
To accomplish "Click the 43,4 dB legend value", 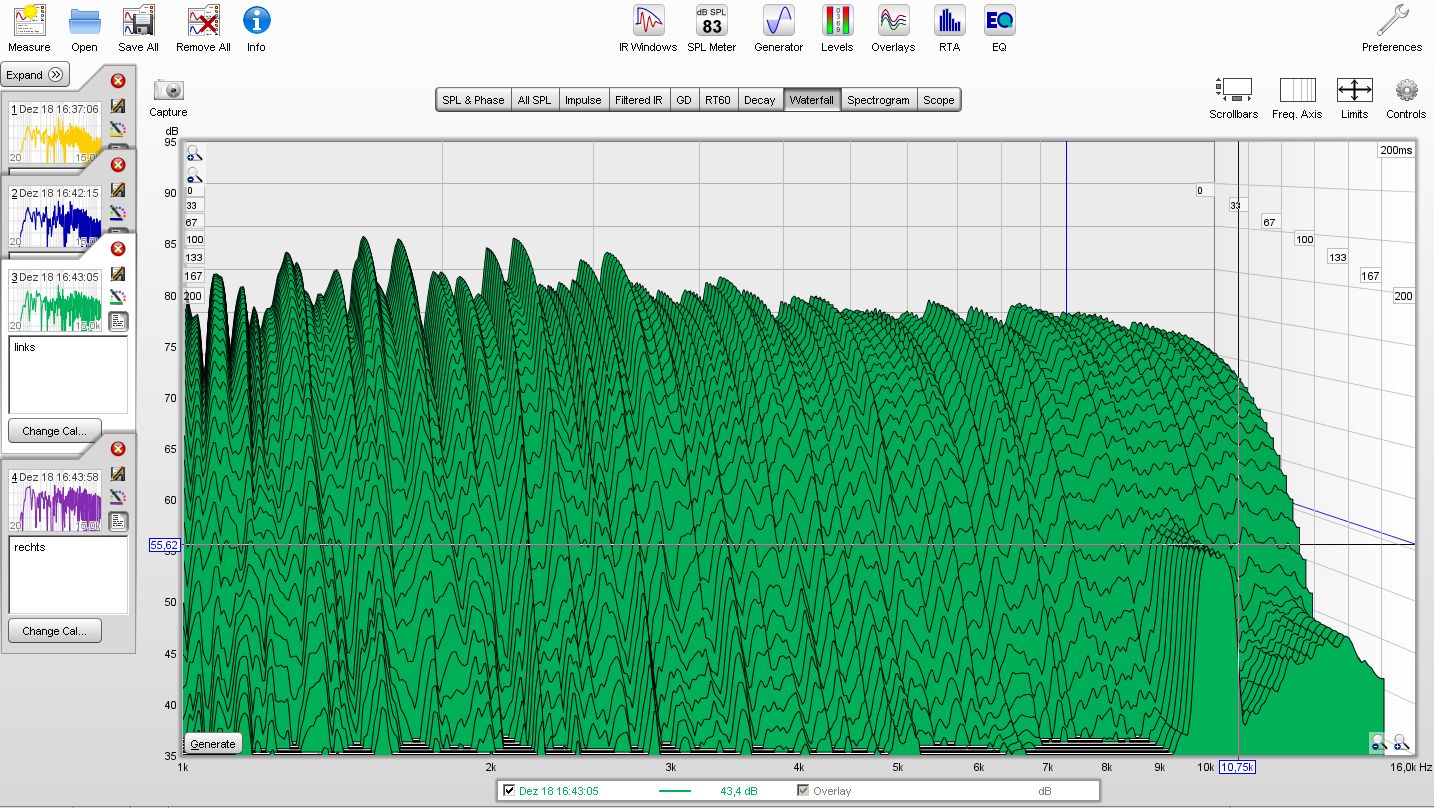I will pos(738,791).
